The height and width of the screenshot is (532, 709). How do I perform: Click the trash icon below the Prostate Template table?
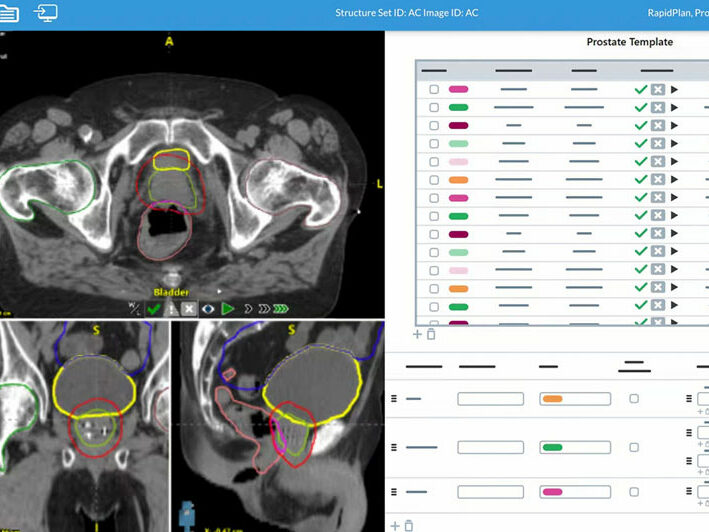coord(431,334)
